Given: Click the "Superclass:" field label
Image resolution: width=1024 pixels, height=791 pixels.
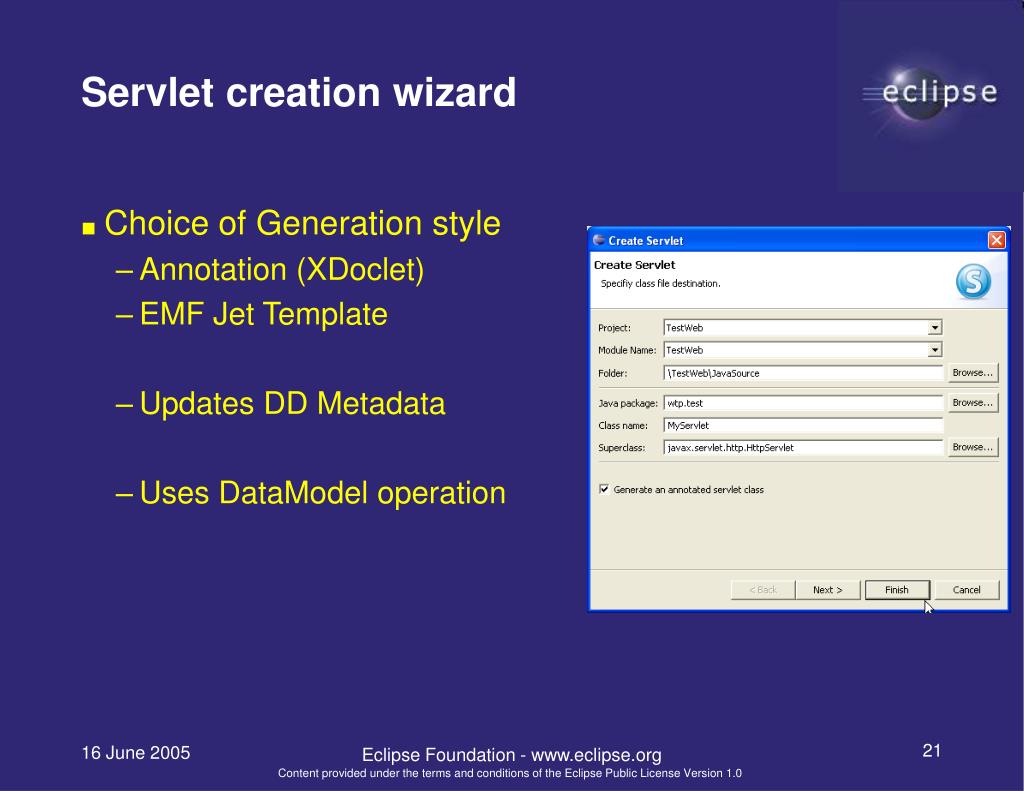Looking at the screenshot, I should click(621, 448).
